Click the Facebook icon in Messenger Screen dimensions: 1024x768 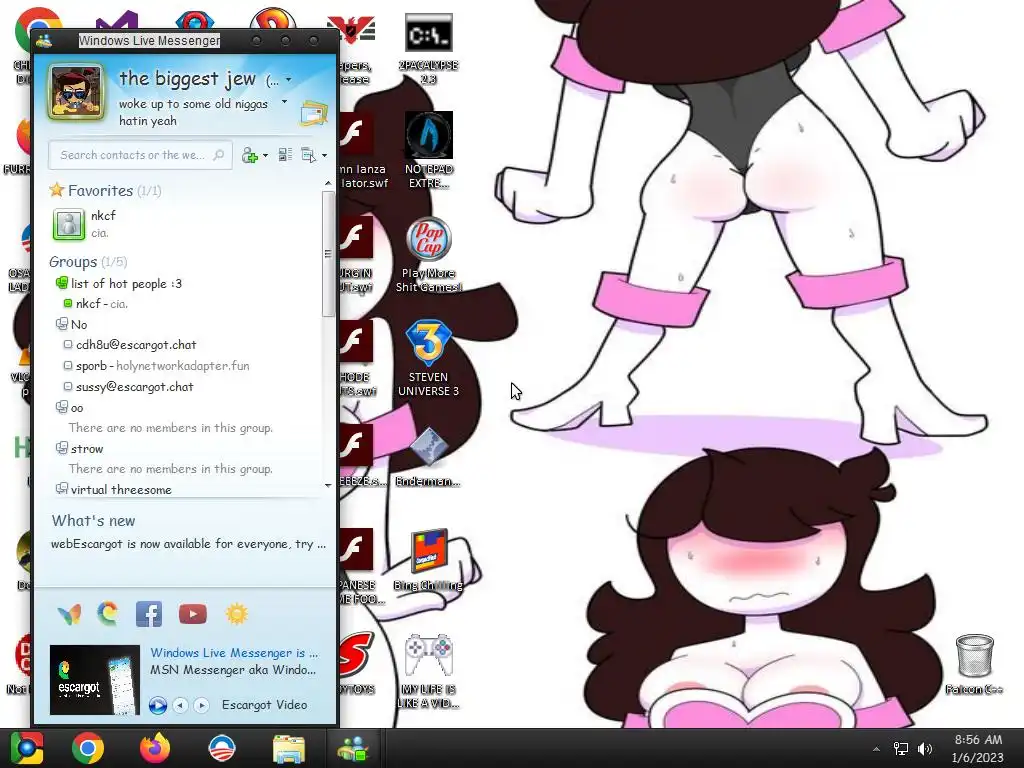coord(149,614)
